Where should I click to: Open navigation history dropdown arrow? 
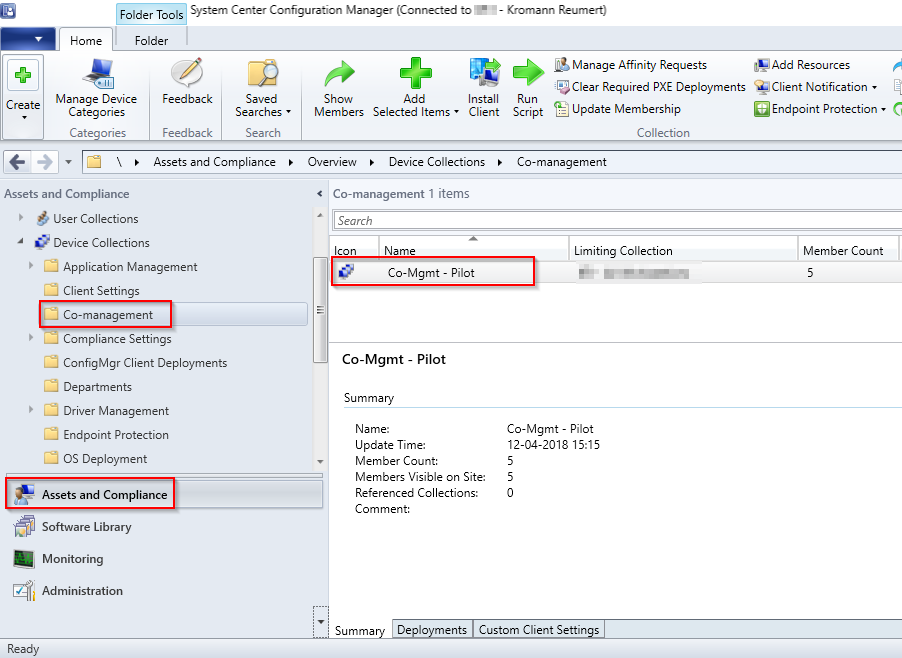pos(68,162)
